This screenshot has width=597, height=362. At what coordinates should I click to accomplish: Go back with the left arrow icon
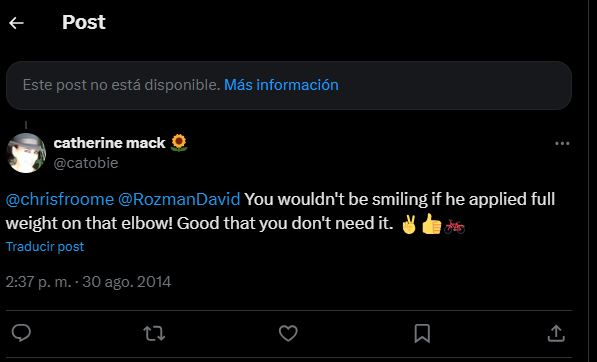(x=16, y=23)
